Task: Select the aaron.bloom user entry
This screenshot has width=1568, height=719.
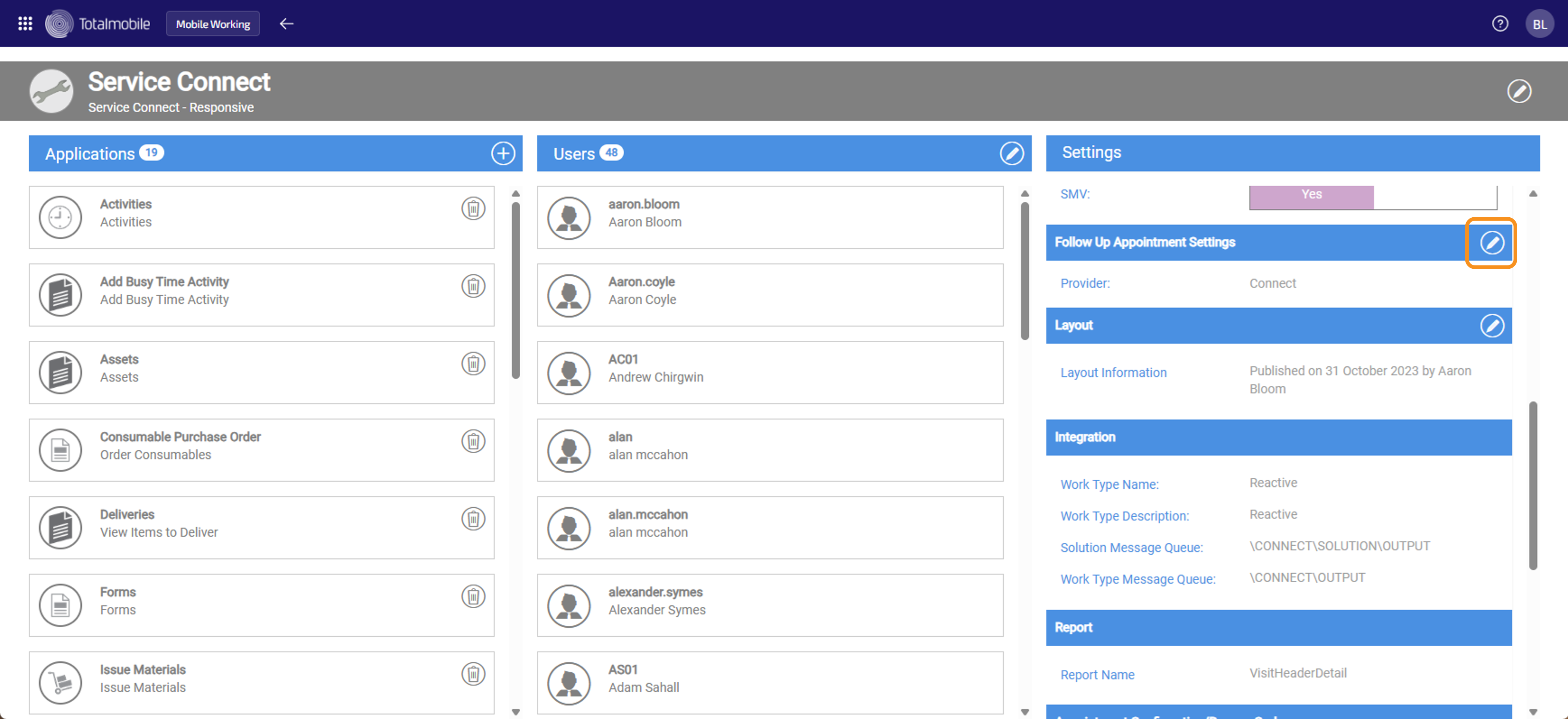Action: pos(769,217)
